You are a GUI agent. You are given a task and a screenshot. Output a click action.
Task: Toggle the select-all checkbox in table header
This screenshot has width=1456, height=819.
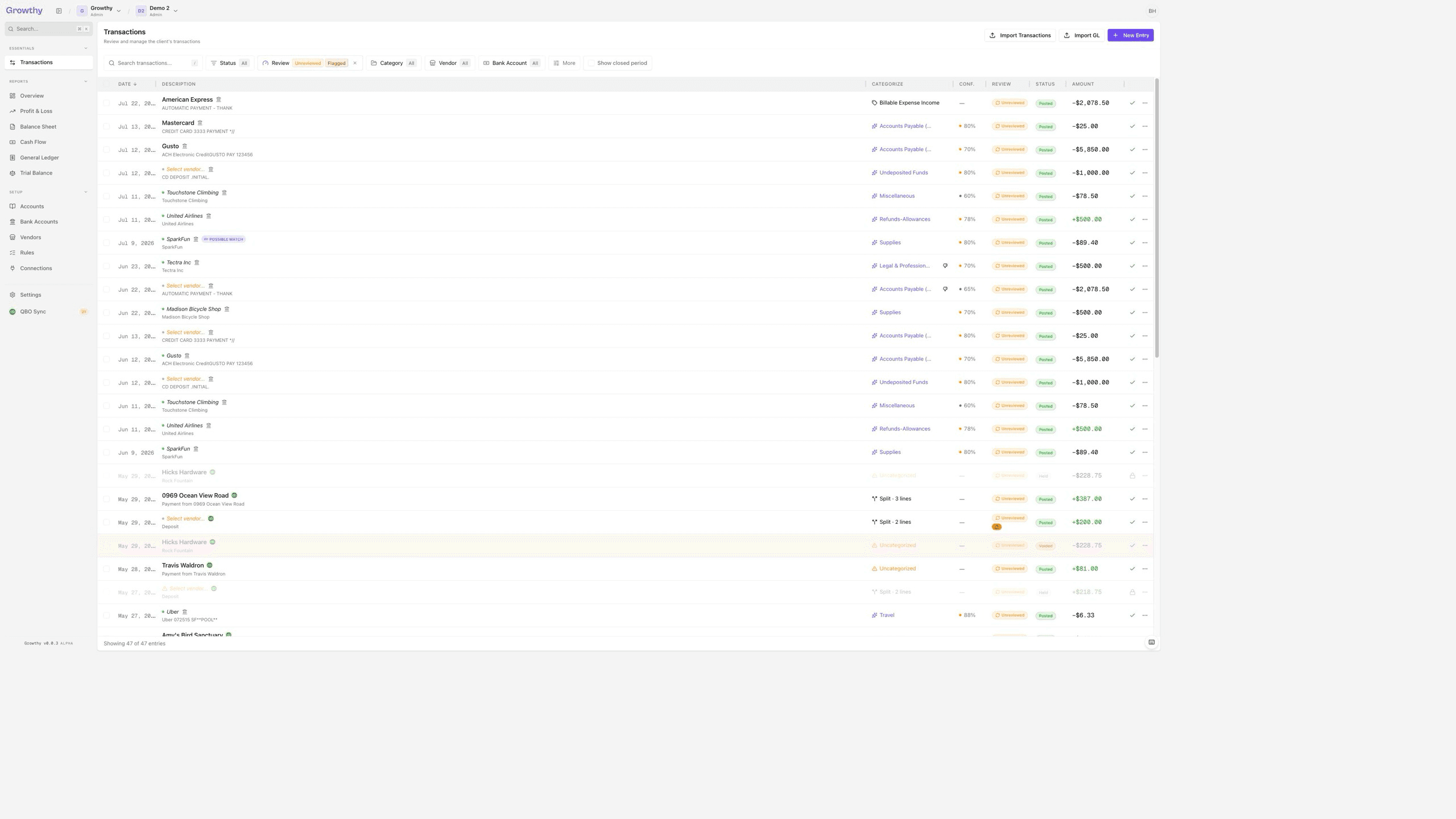[106, 84]
